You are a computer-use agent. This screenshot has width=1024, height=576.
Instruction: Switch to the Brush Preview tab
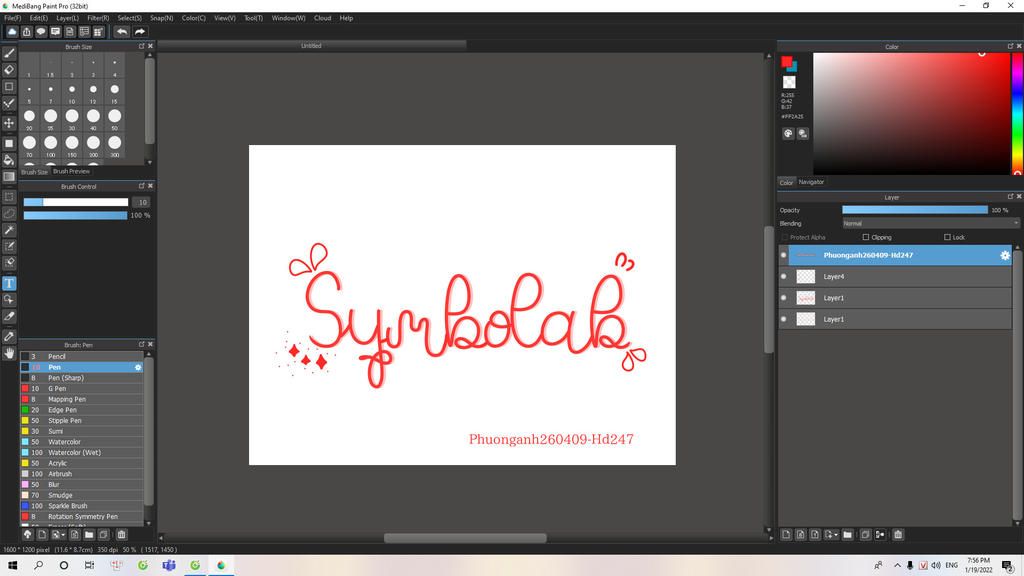(71, 171)
